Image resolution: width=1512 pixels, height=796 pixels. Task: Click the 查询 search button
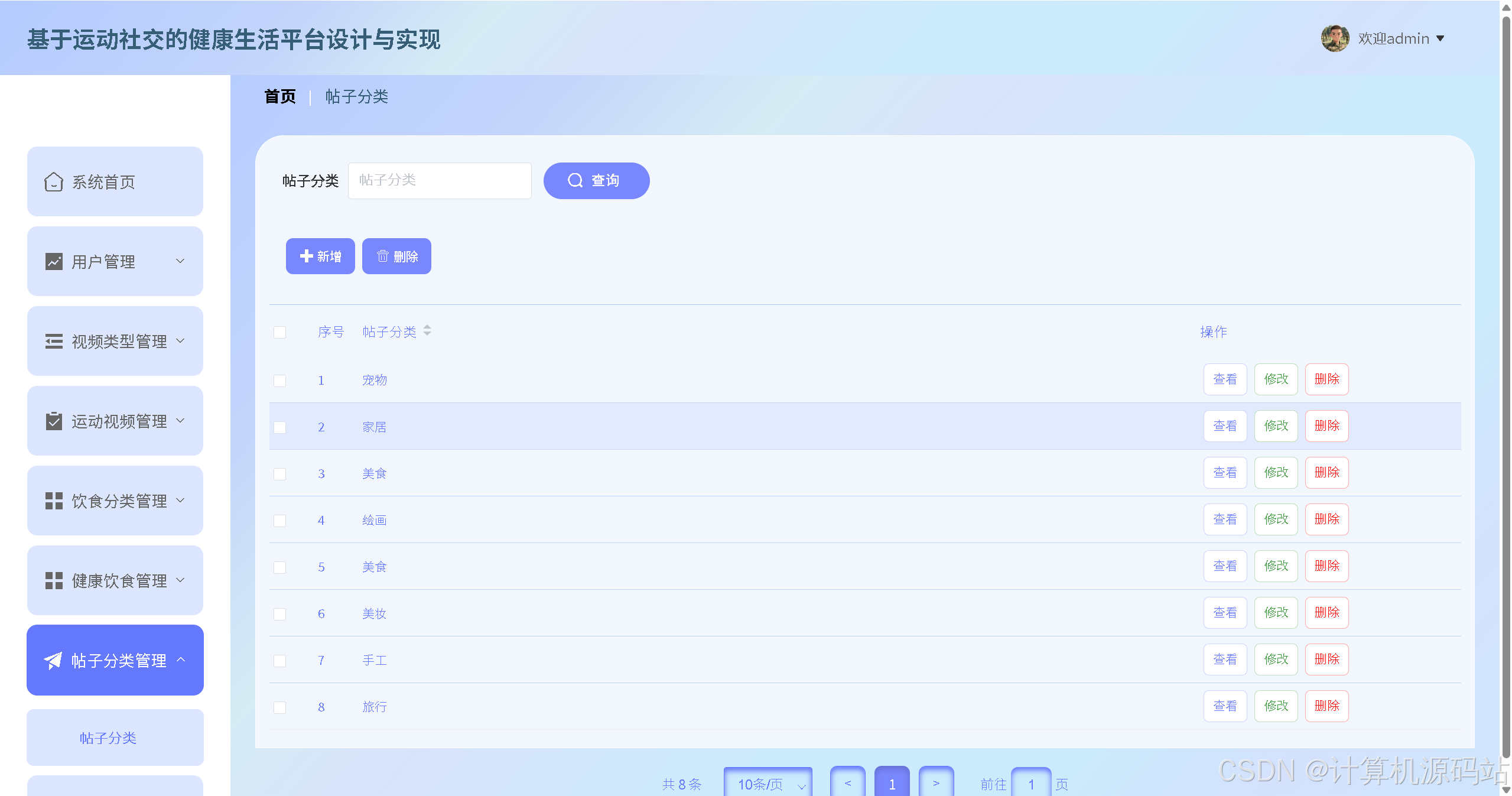[597, 180]
